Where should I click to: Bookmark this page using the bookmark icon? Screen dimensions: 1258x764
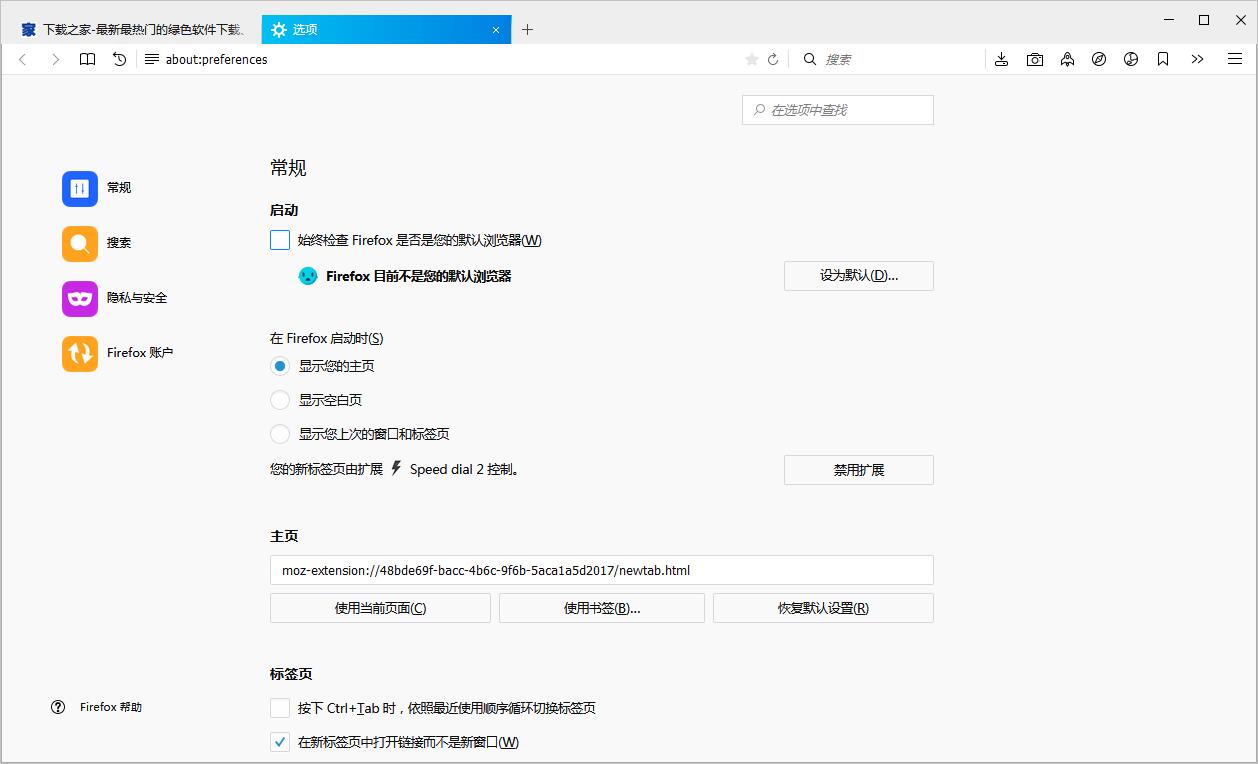[1162, 59]
